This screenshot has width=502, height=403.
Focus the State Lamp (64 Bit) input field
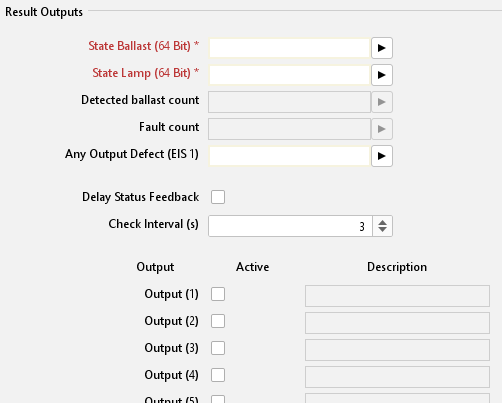pos(290,75)
